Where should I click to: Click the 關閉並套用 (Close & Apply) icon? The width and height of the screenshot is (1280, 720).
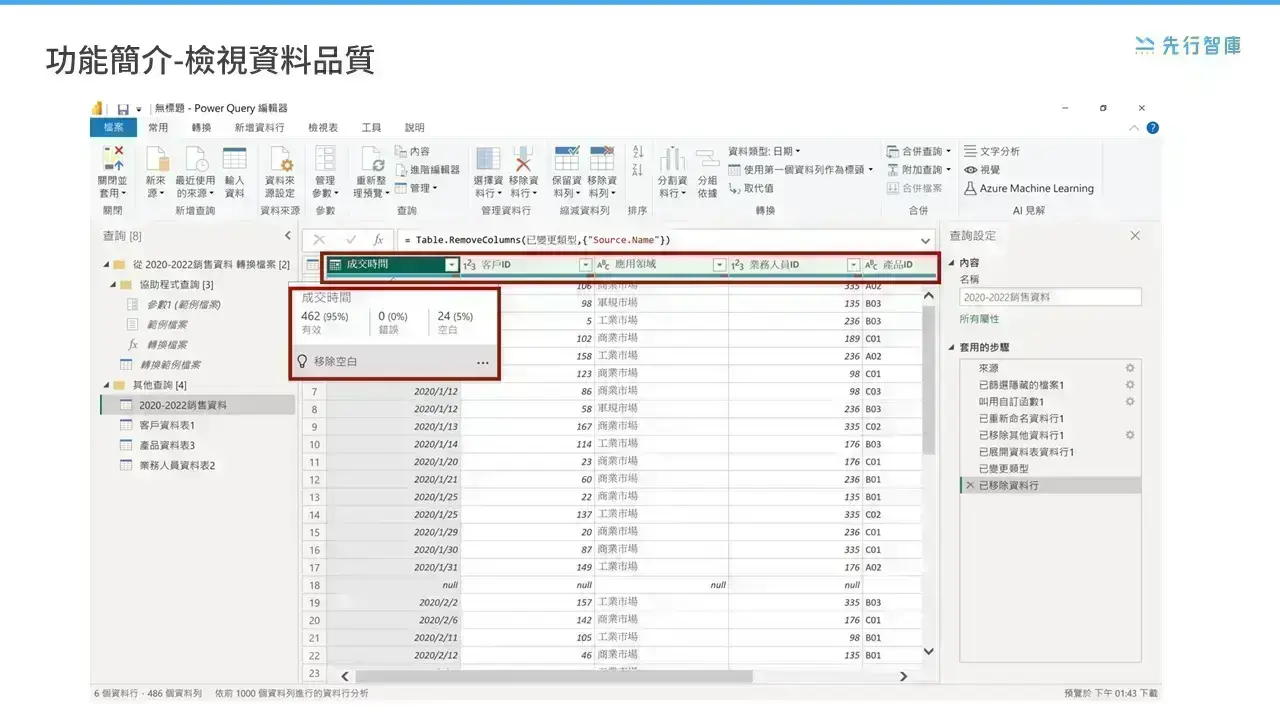click(112, 159)
